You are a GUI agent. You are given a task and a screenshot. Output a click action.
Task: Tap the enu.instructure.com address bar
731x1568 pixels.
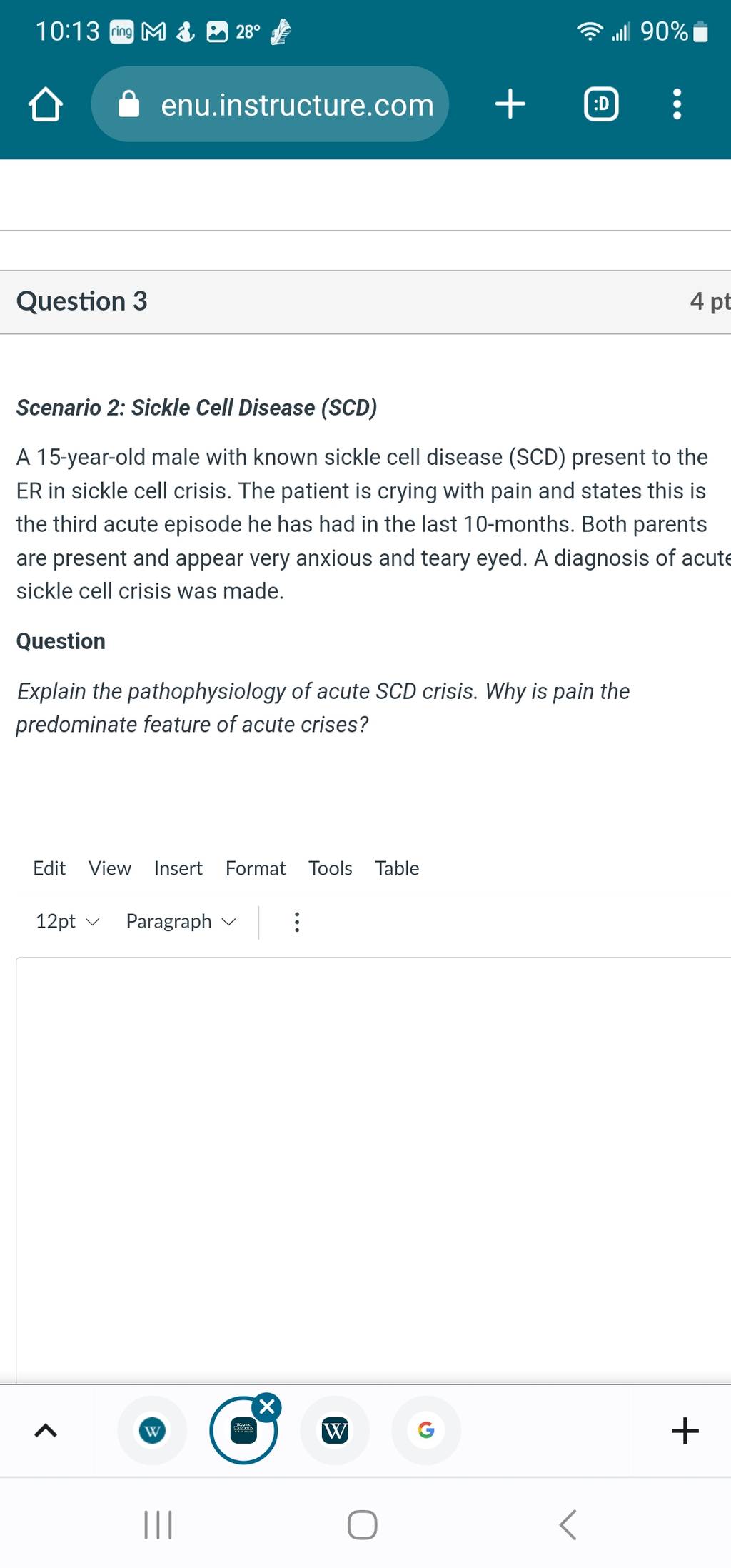click(270, 104)
